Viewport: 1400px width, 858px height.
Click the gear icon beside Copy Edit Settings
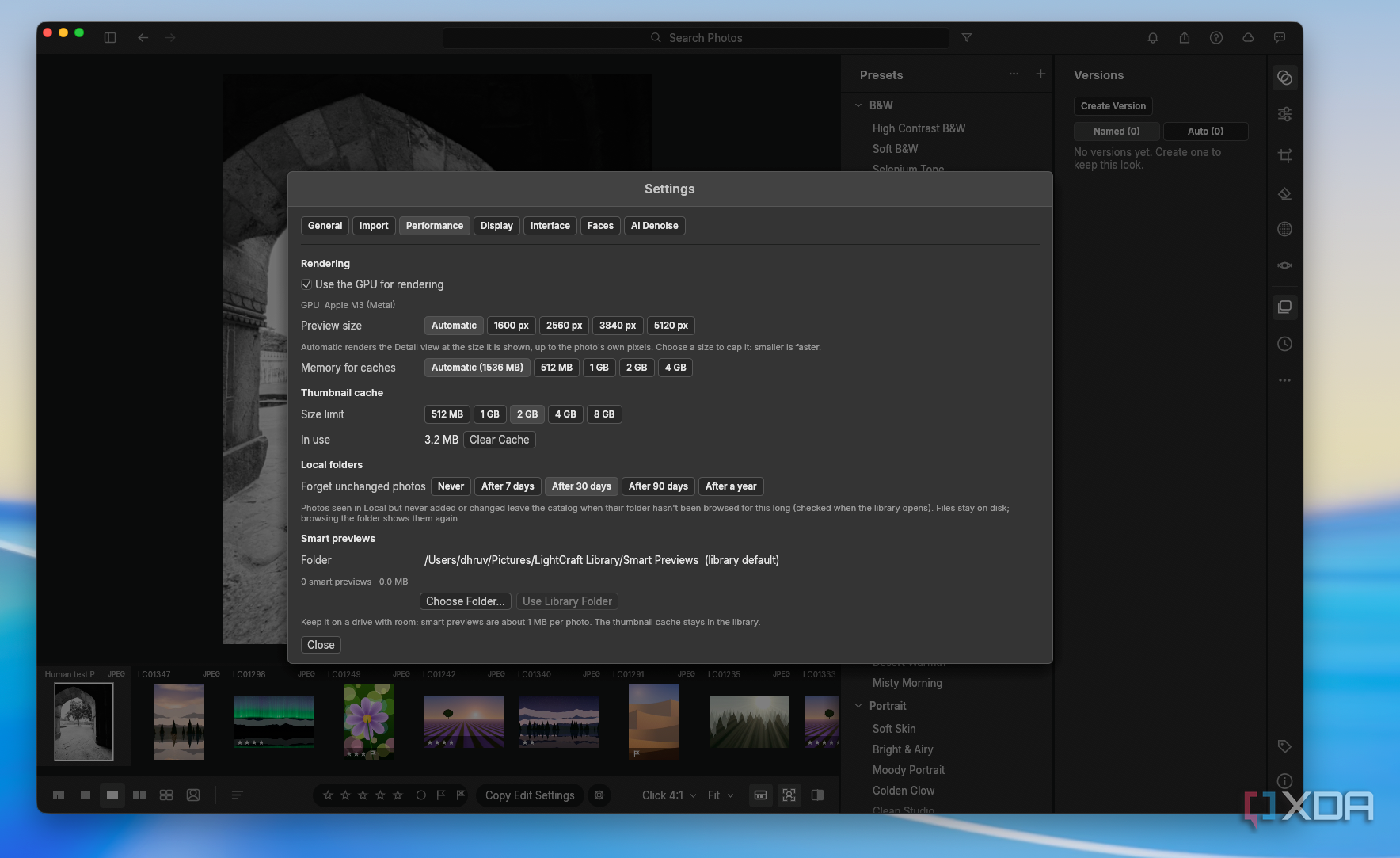[x=599, y=795]
